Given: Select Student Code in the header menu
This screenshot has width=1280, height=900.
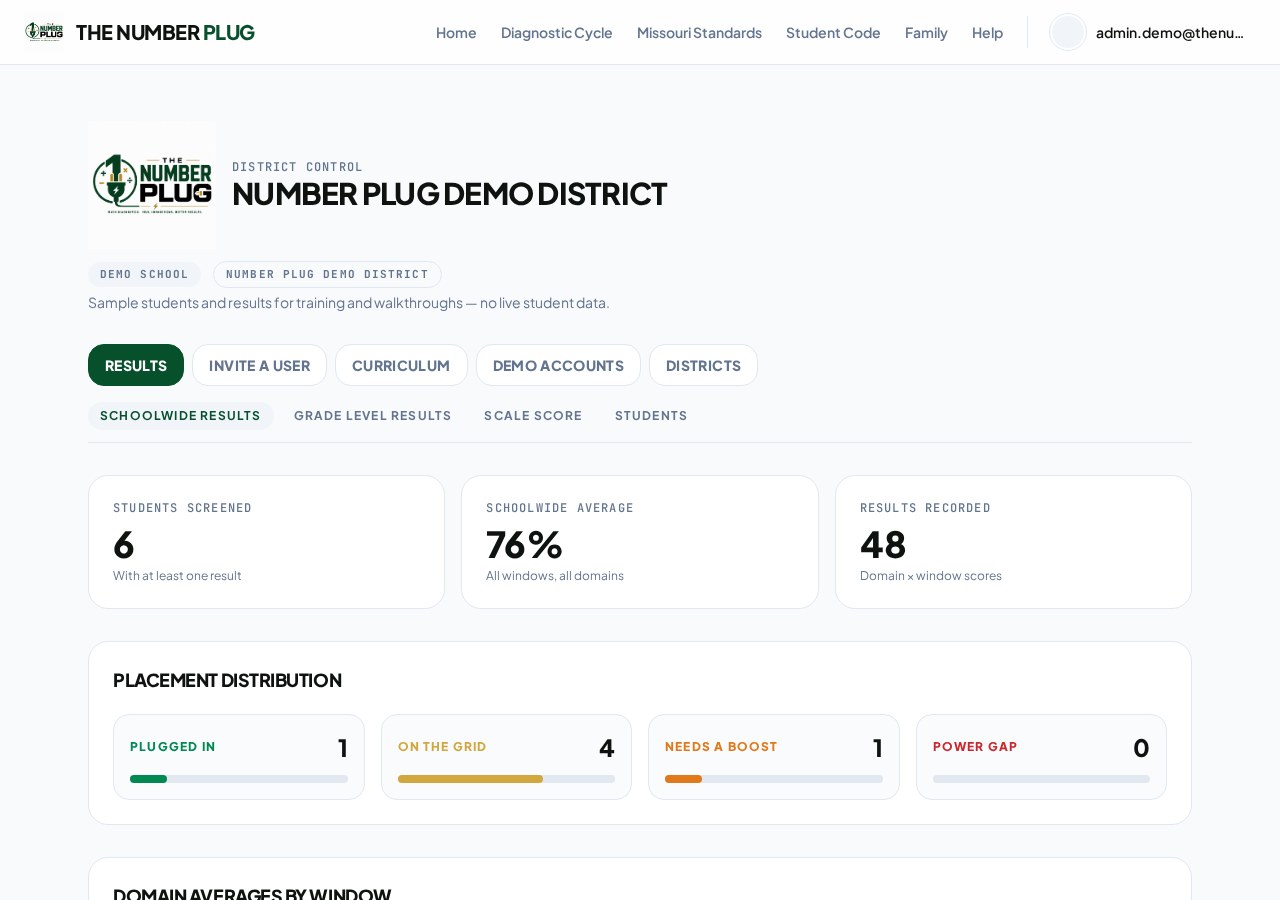Looking at the screenshot, I should [x=833, y=32].
